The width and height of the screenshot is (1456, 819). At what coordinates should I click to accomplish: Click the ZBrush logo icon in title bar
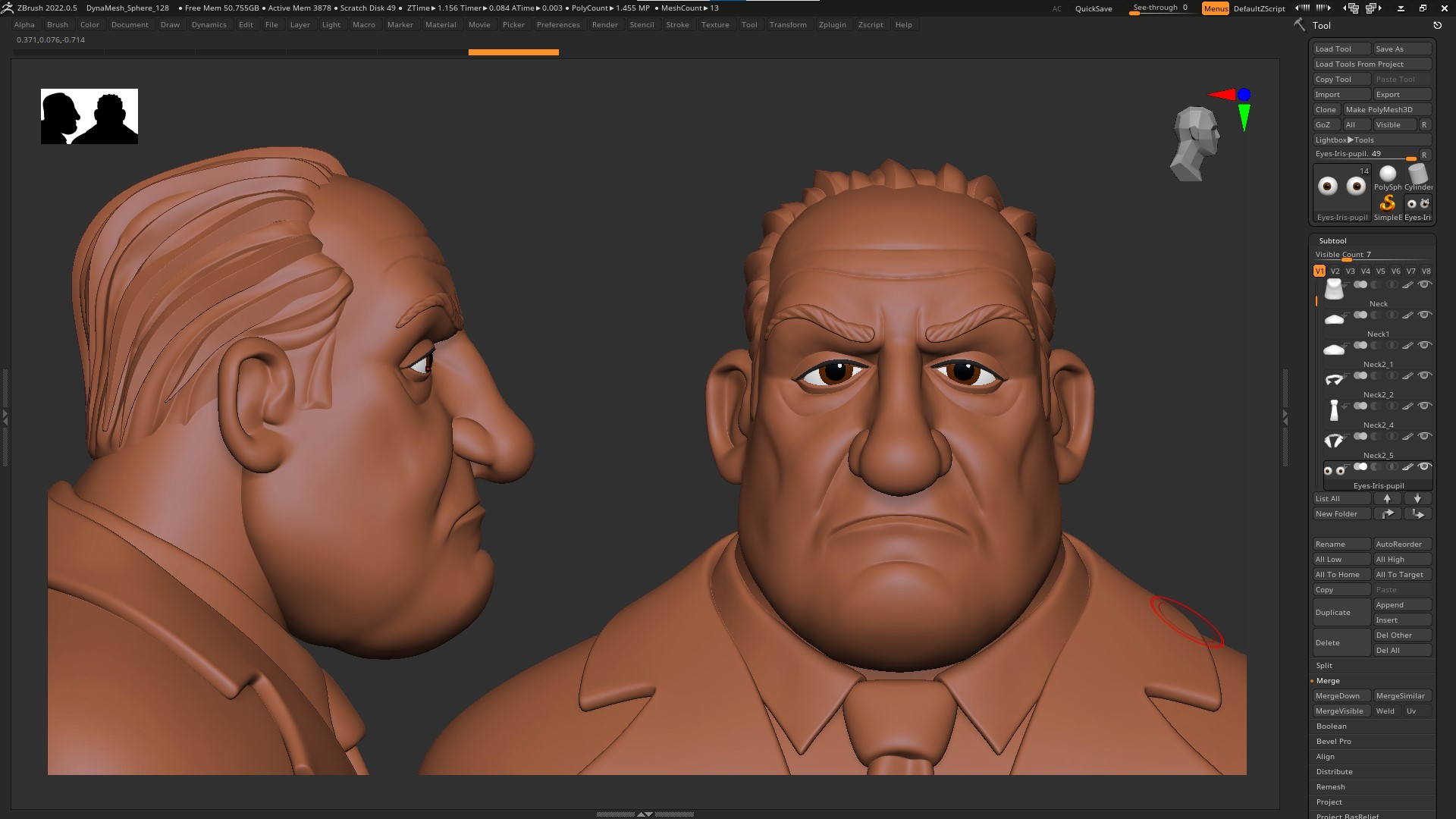8,8
